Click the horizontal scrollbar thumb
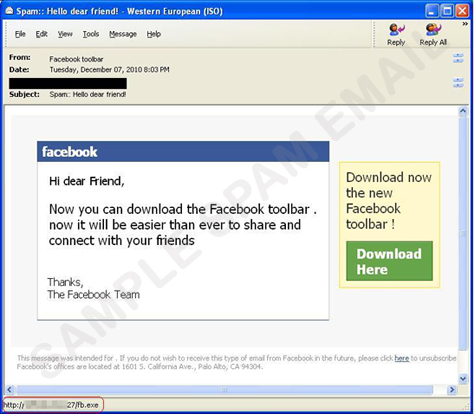 (224, 389)
